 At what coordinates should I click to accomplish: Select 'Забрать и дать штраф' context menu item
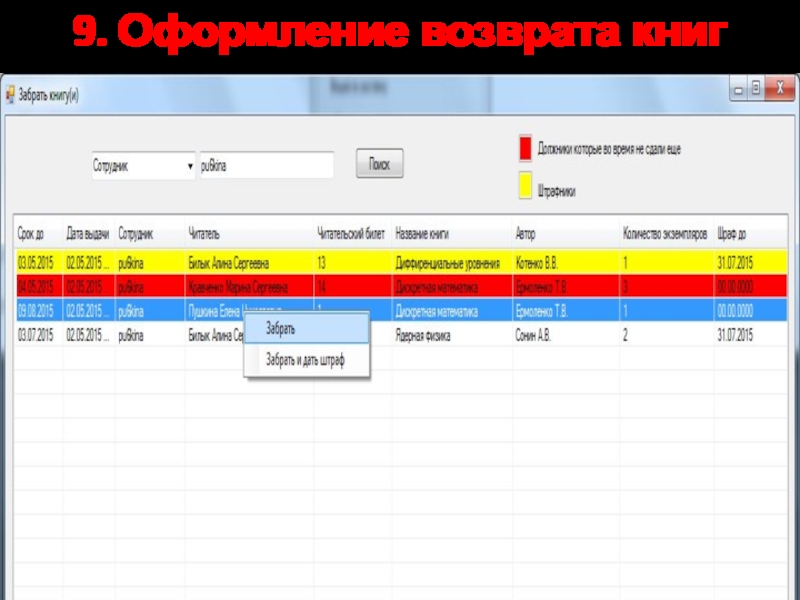[x=304, y=361]
